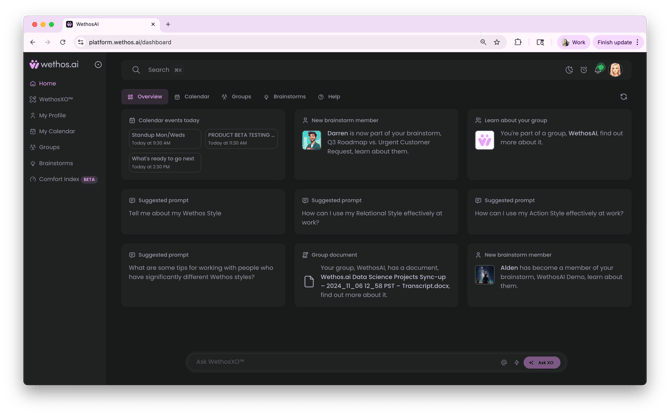Open the browser extensions puzzle icon

click(x=518, y=42)
